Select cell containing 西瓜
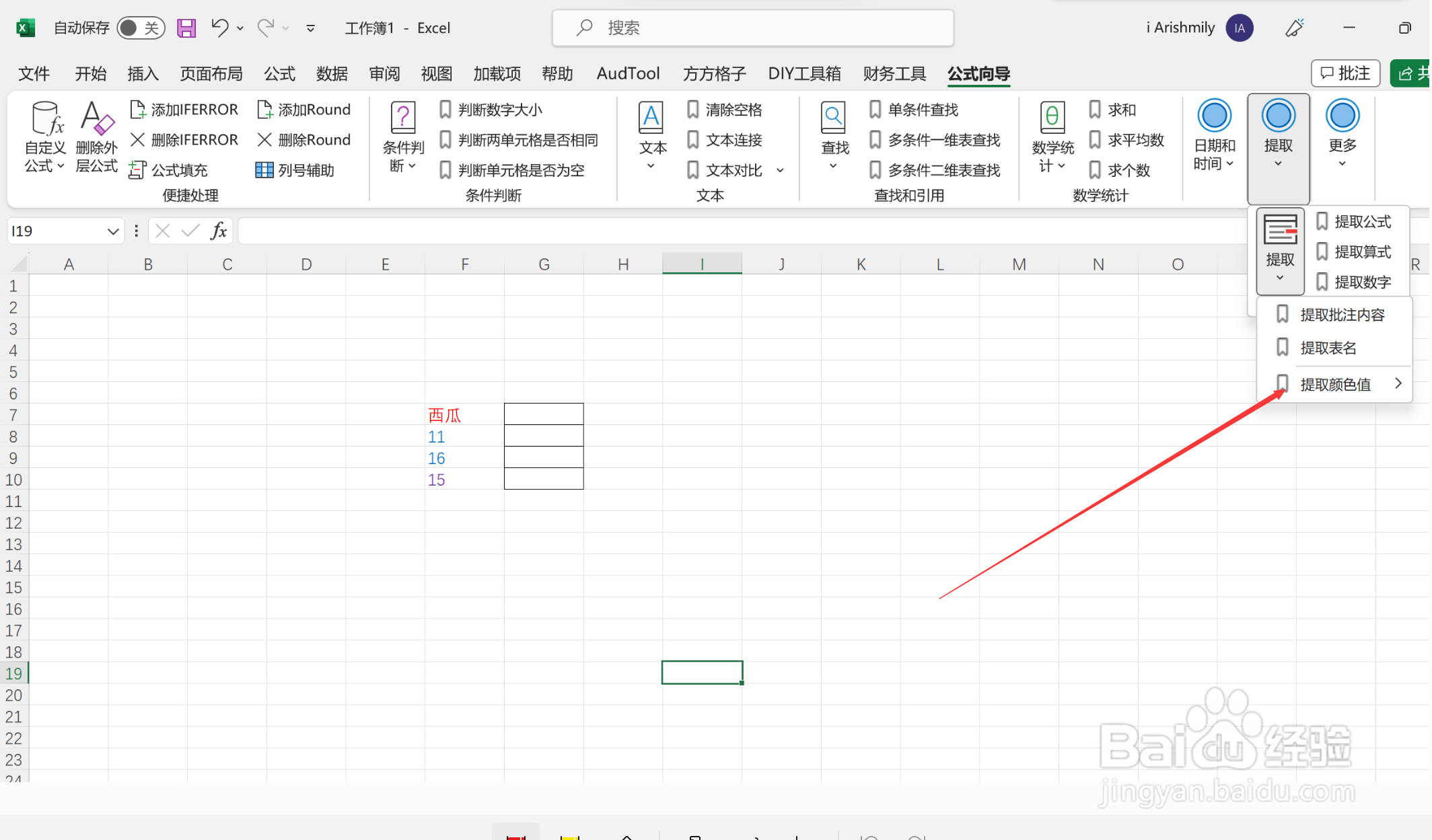 click(x=464, y=415)
